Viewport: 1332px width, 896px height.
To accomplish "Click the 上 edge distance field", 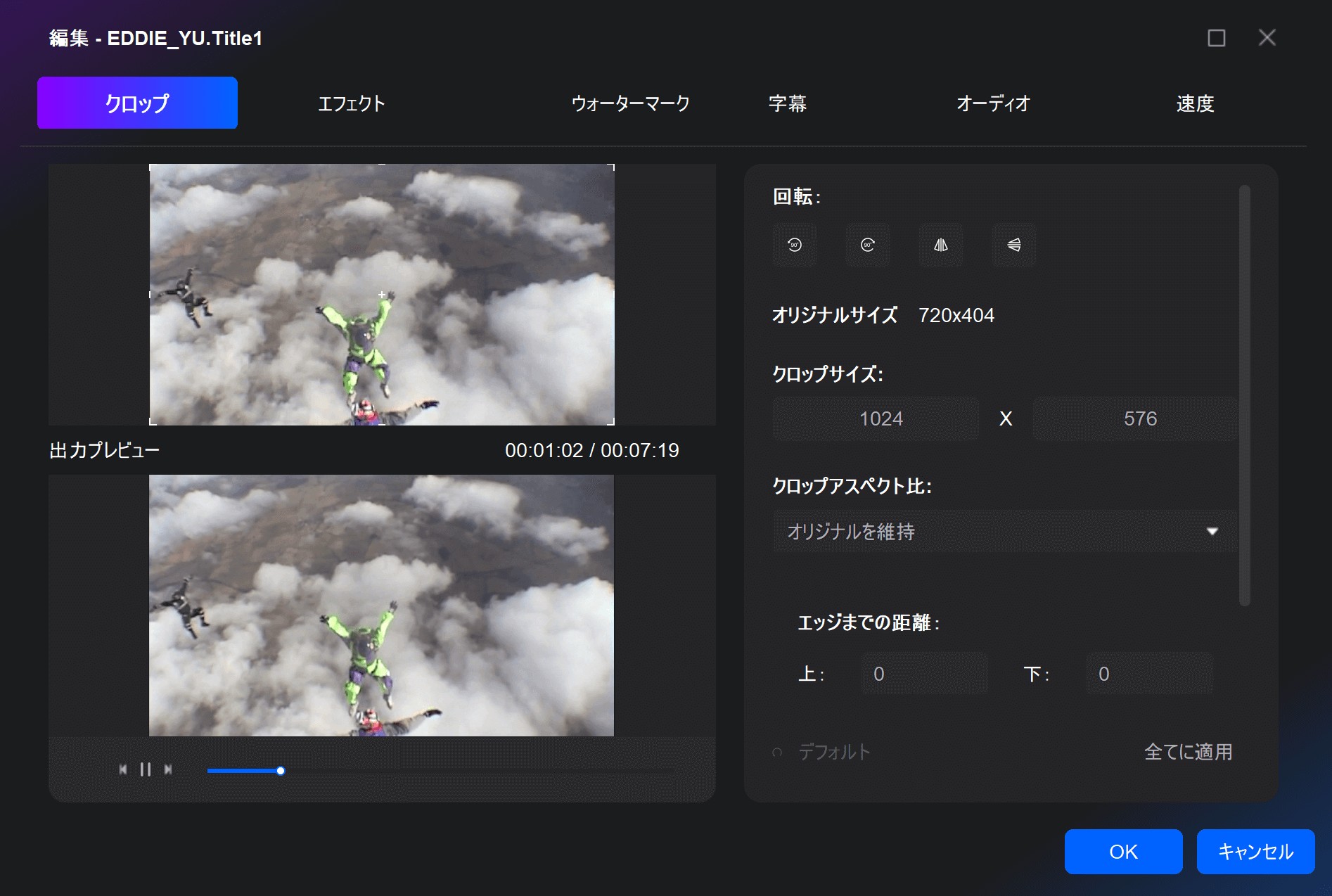I will click(925, 674).
